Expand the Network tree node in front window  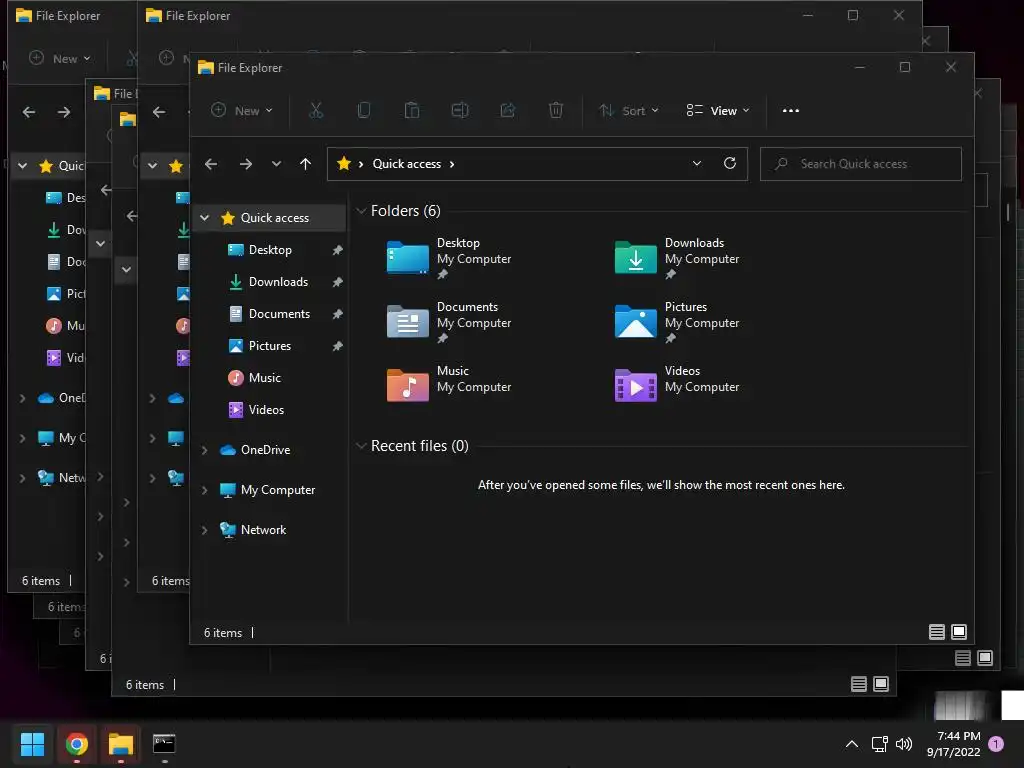point(204,530)
